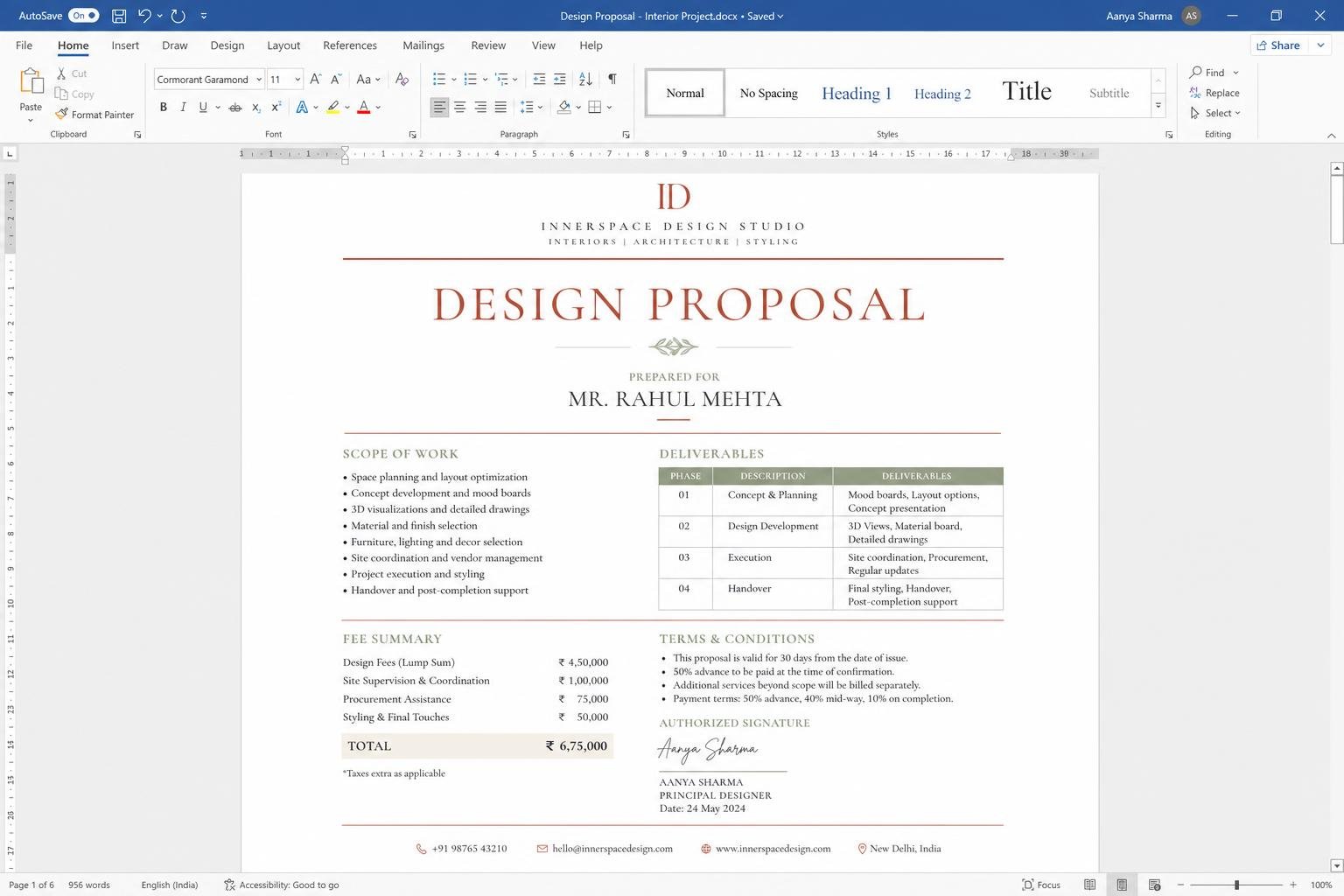Click the 956 words count
This screenshot has height=896, width=1344.
coord(89,885)
